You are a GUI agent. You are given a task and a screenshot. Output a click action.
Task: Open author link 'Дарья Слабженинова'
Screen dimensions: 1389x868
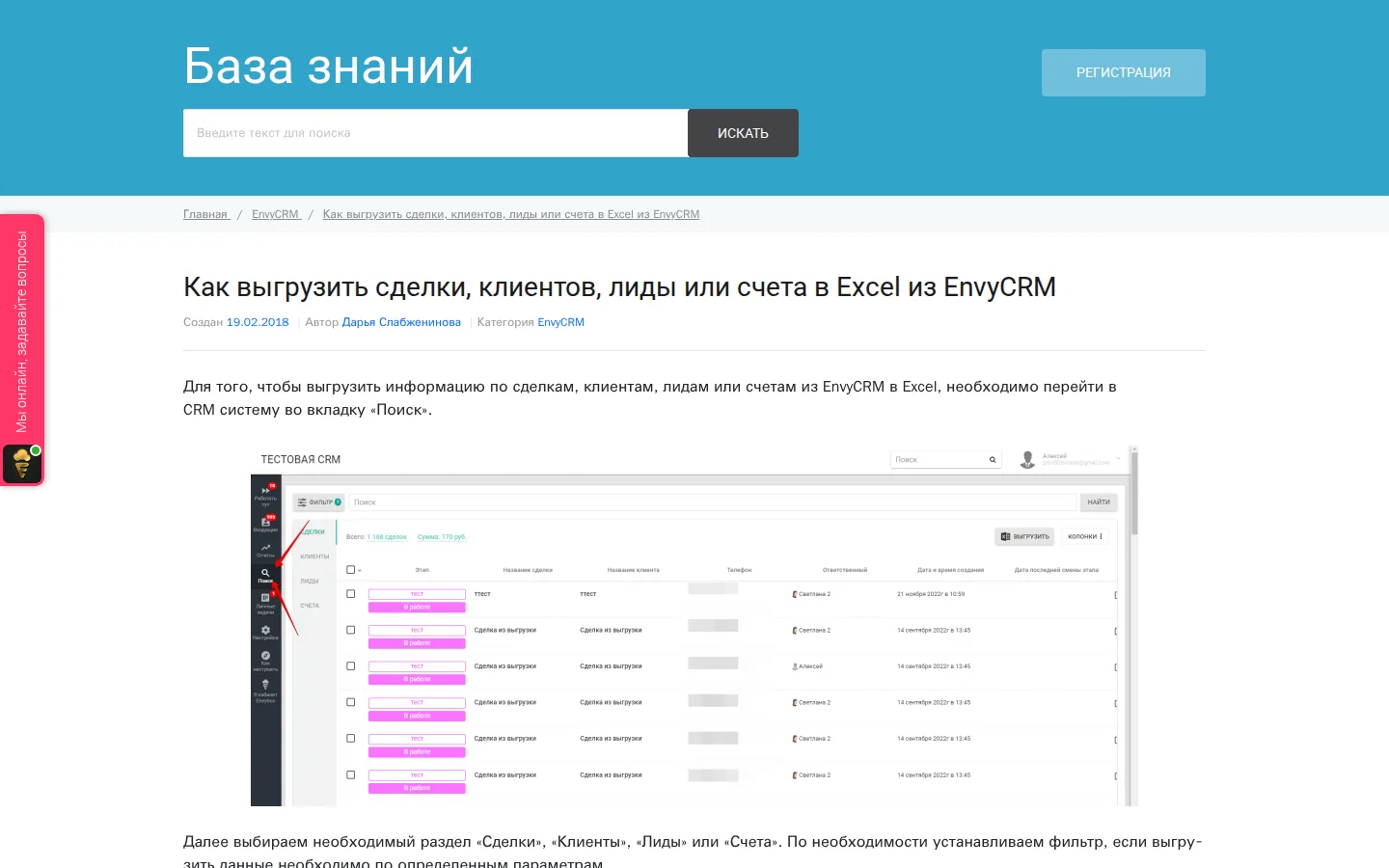pyautogui.click(x=401, y=322)
